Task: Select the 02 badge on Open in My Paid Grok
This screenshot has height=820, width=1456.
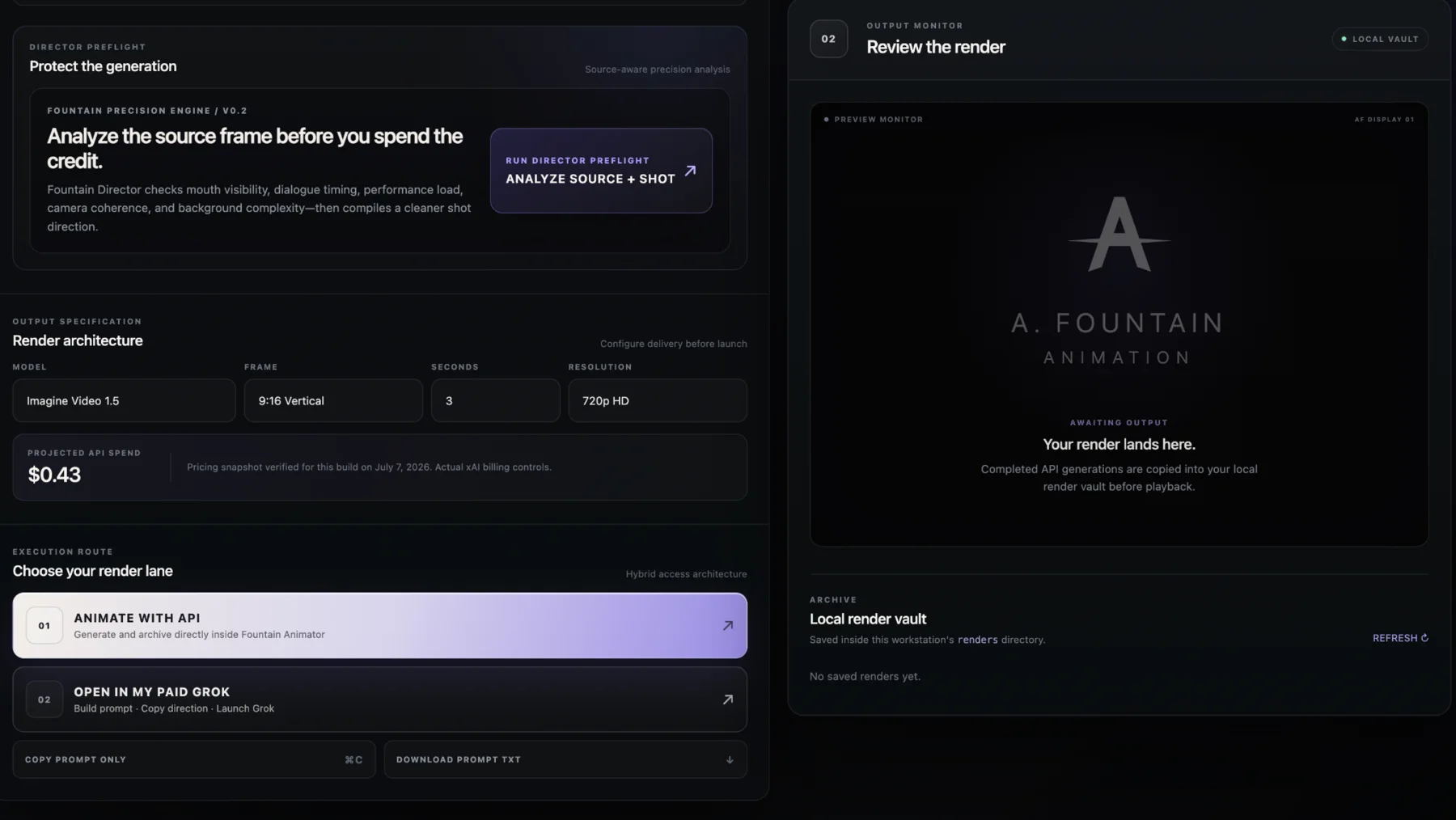Action: coord(44,700)
